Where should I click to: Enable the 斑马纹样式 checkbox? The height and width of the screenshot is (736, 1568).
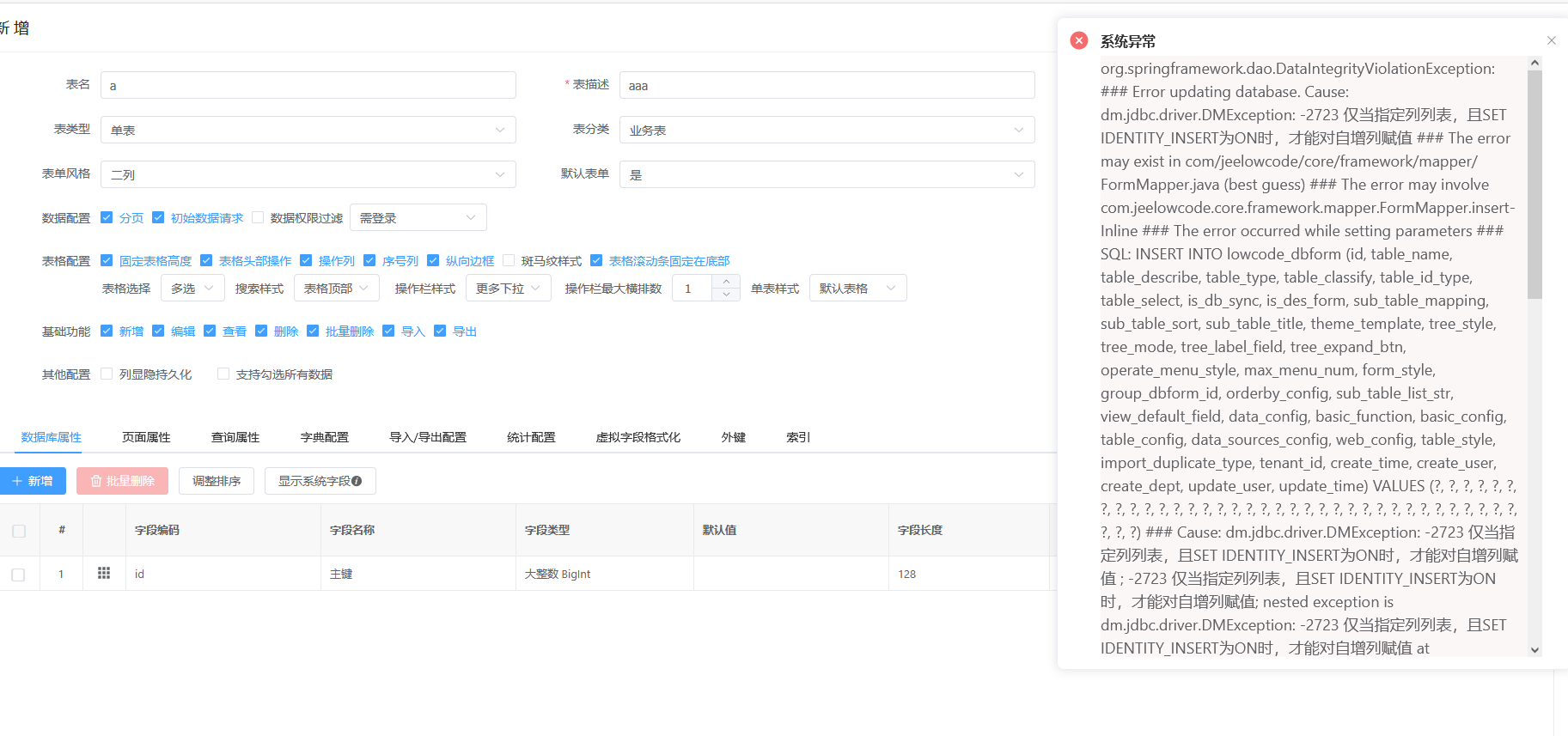coord(509,260)
